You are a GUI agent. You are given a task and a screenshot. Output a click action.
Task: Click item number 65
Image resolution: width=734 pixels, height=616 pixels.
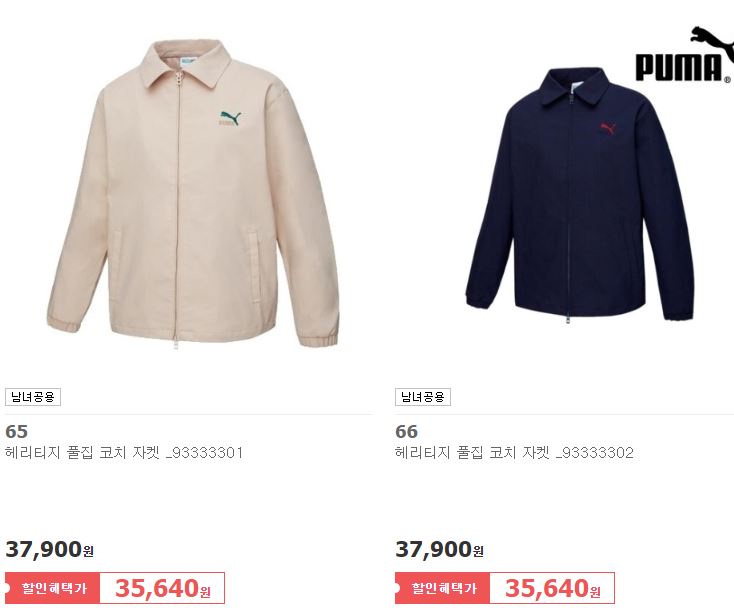pyautogui.click(x=16, y=431)
